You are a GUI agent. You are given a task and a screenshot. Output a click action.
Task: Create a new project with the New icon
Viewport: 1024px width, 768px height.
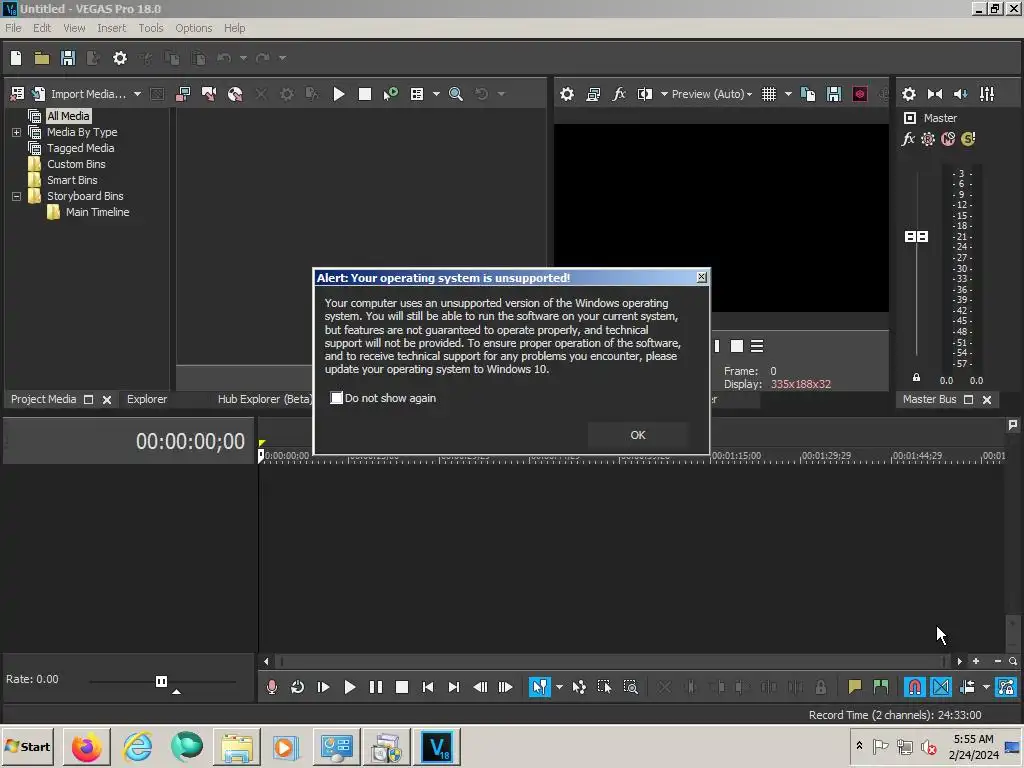pos(16,58)
